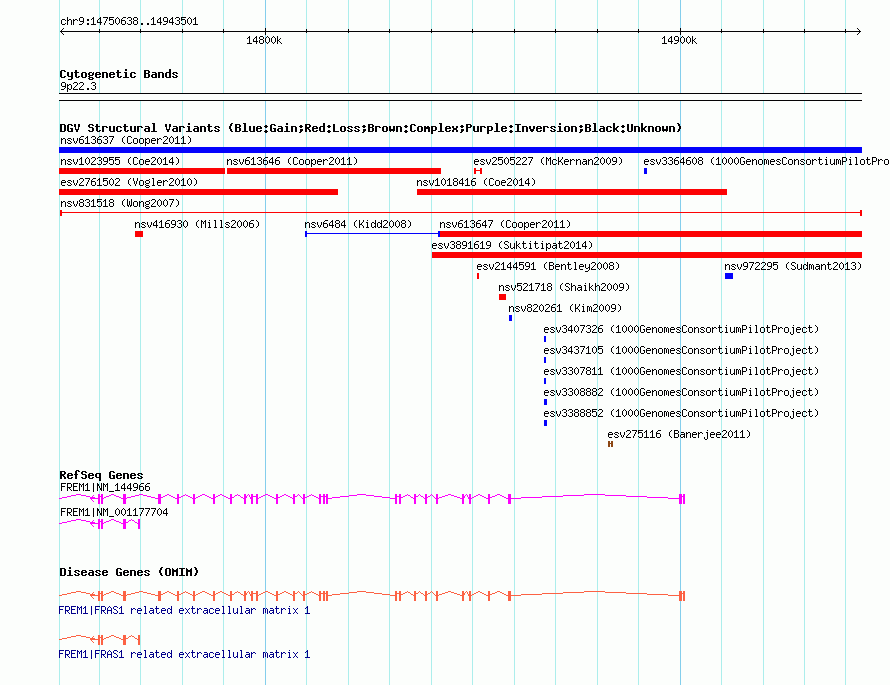Screen dimensions: 890x685
Task: Select esv2761502 (Vogler2010) variant label
Action: (129, 182)
